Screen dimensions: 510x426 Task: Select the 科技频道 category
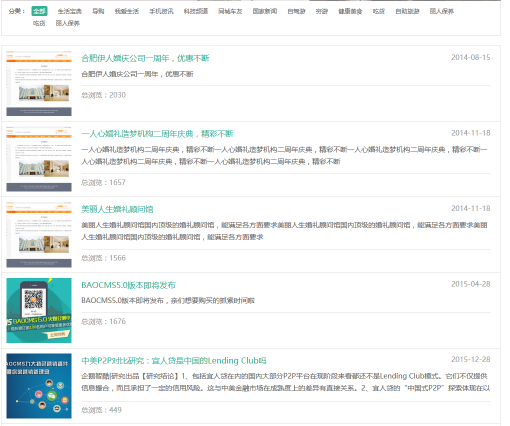coord(196,11)
